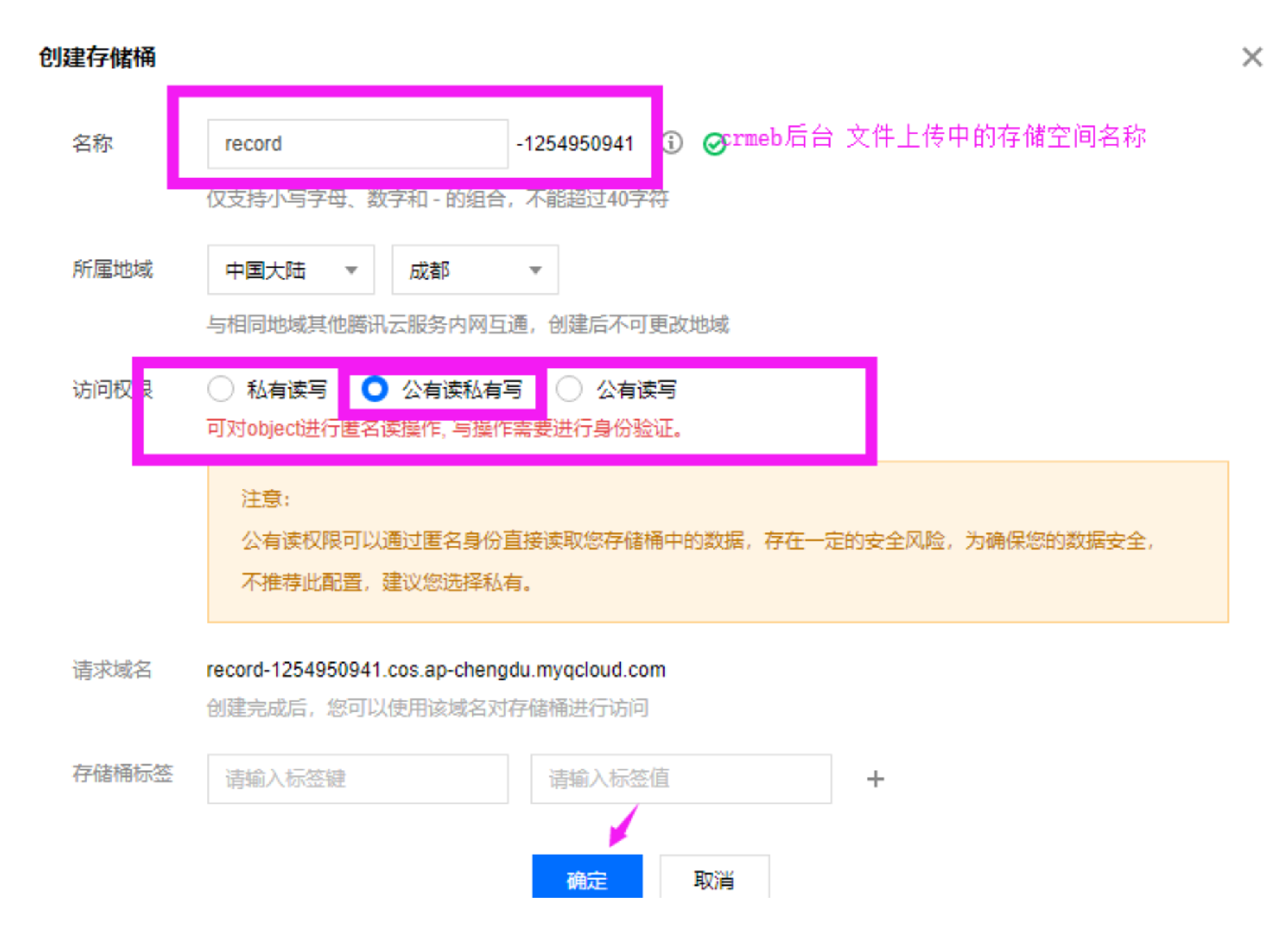
Task: Add another tag with the plus icon
Action: point(875,779)
